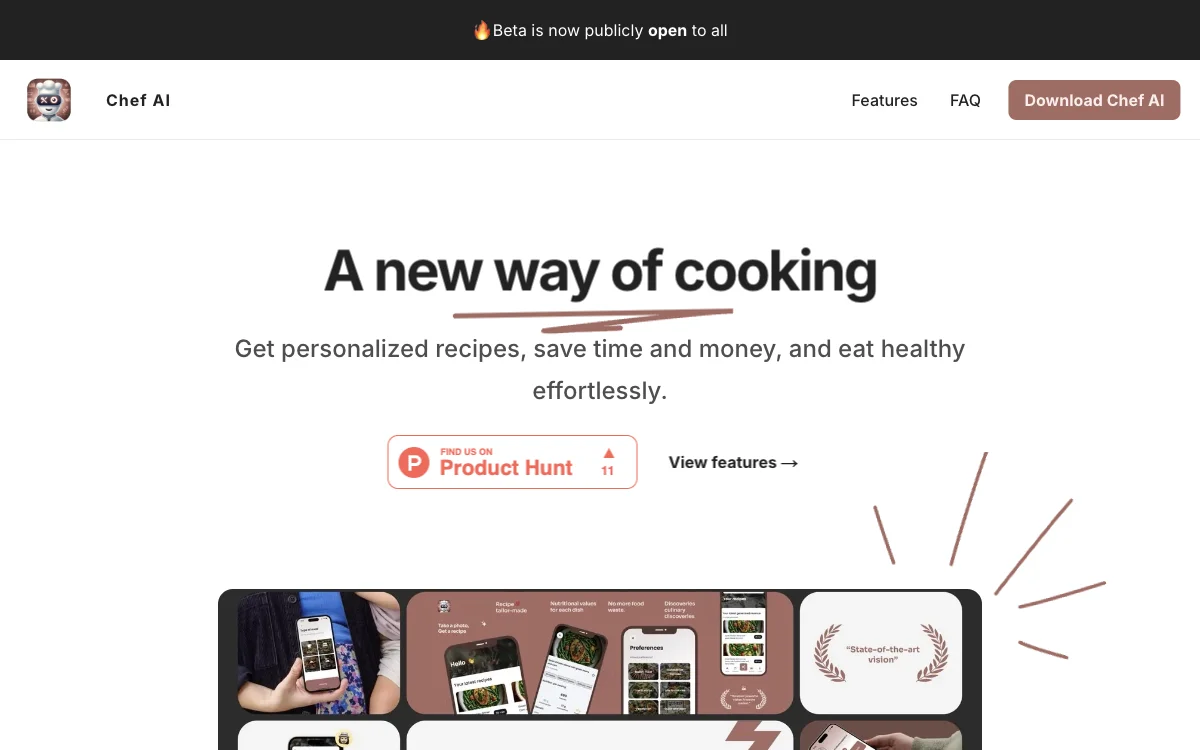This screenshot has height=750, width=1200.
Task: Click the Chef AI robot logo icon
Action: point(49,100)
